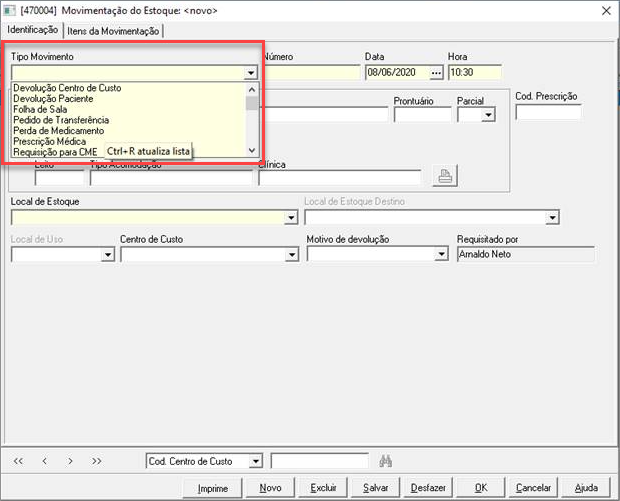The width and height of the screenshot is (620, 501).
Task: Go to previous record with < button
Action: 45,461
